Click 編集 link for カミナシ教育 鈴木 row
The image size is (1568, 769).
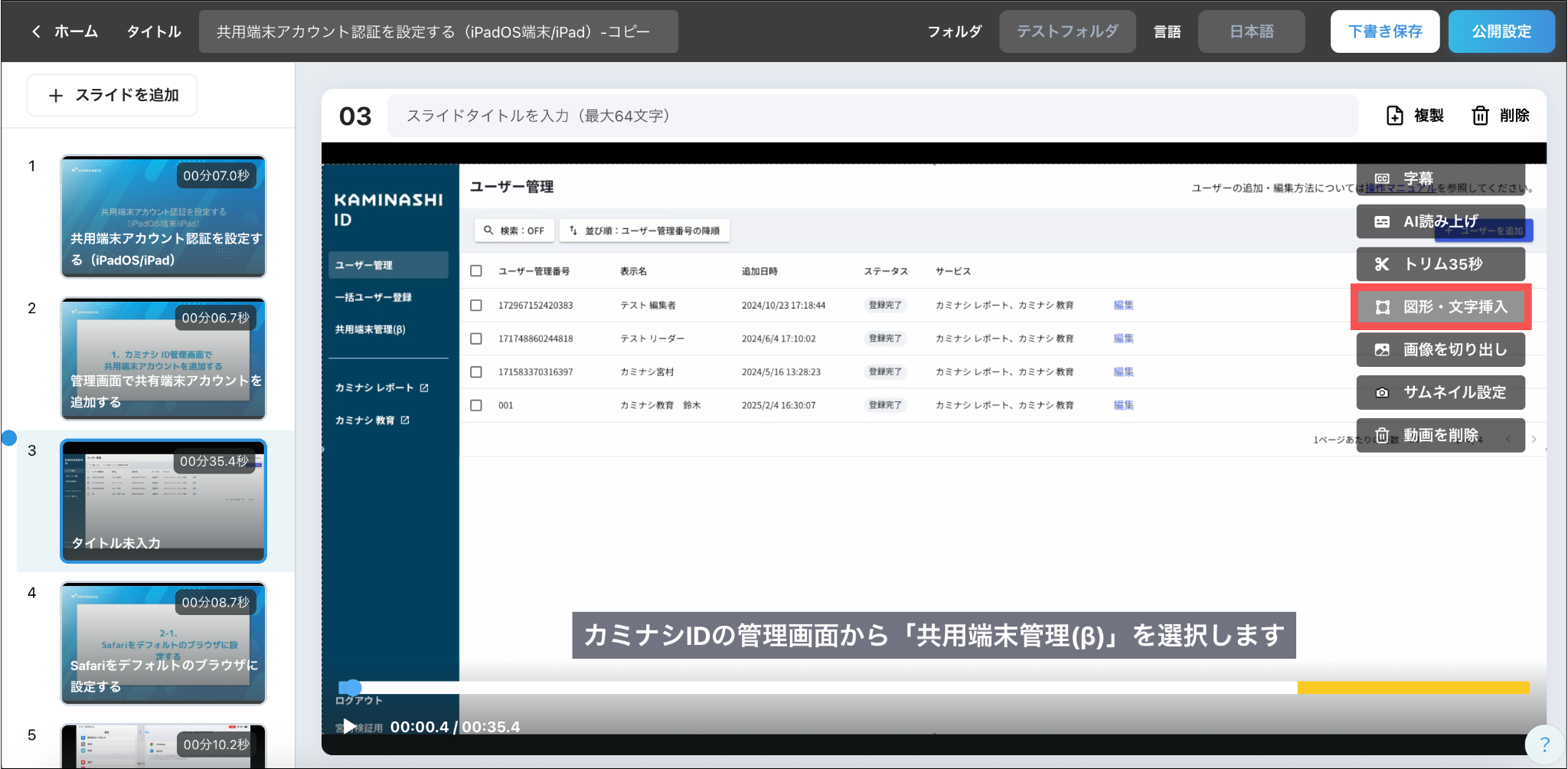pos(1123,405)
